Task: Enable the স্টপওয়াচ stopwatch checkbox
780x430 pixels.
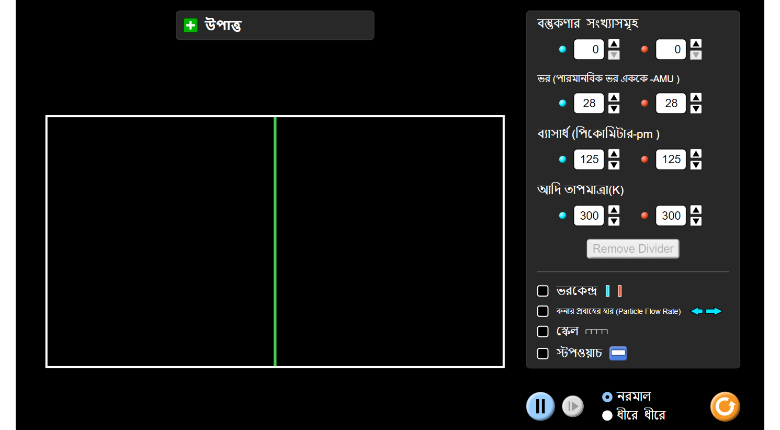Action: (543, 353)
